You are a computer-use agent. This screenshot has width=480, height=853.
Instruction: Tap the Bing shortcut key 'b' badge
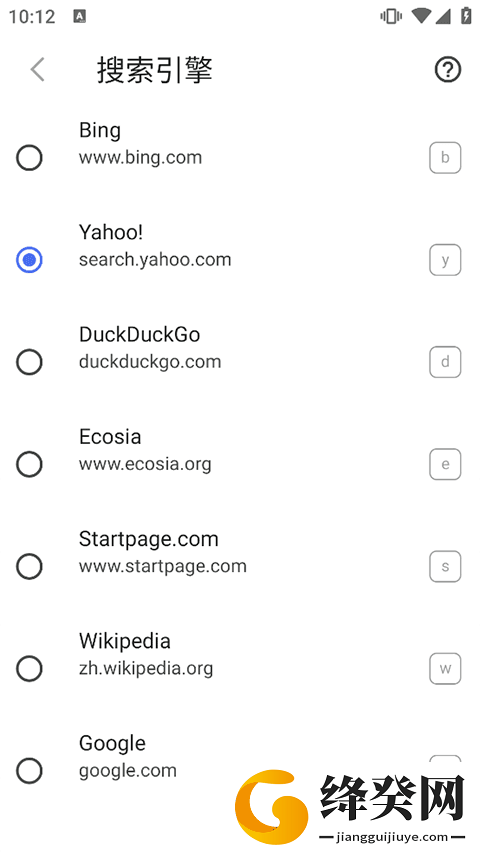point(445,158)
